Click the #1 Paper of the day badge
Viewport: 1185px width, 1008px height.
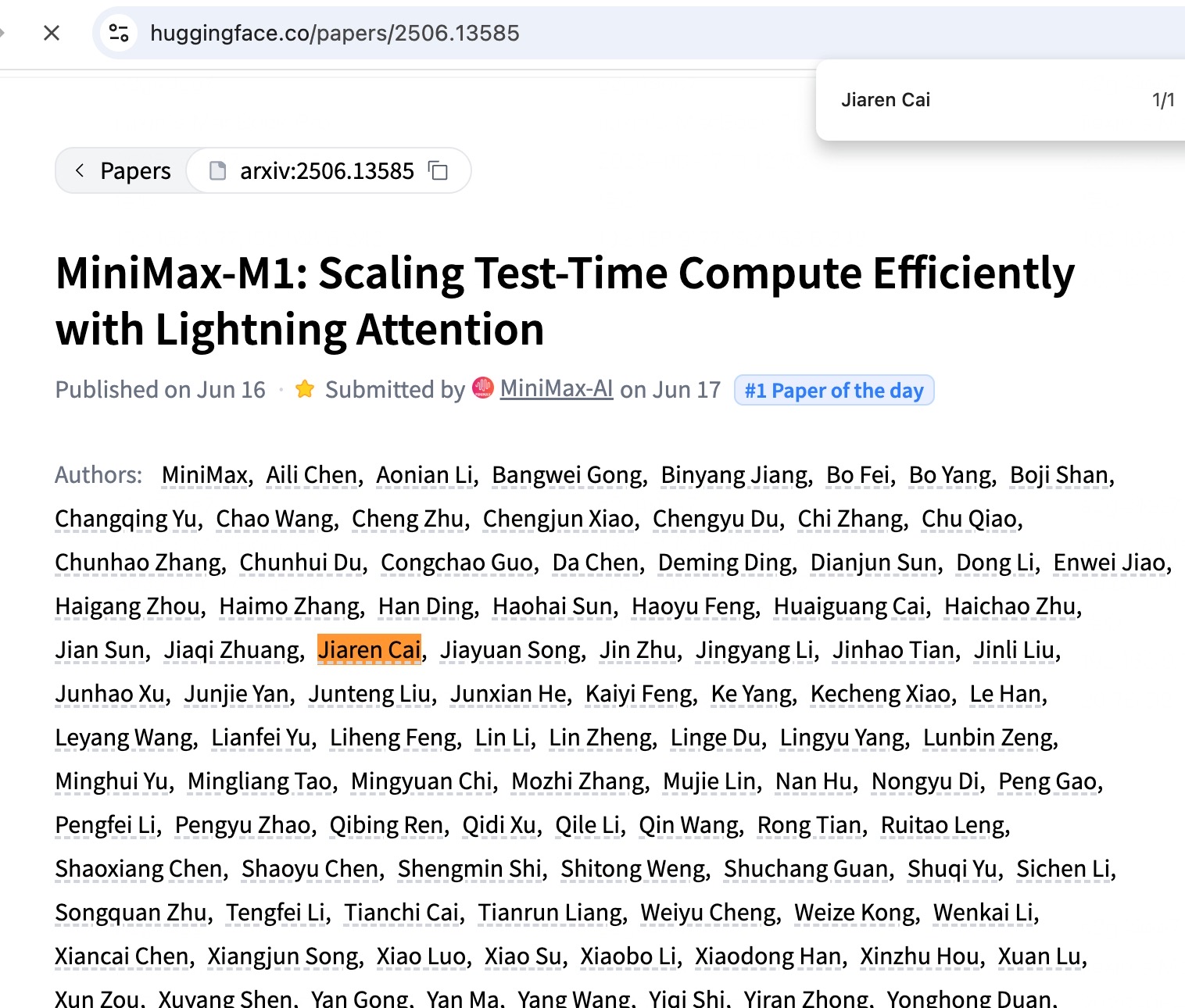[x=834, y=390]
